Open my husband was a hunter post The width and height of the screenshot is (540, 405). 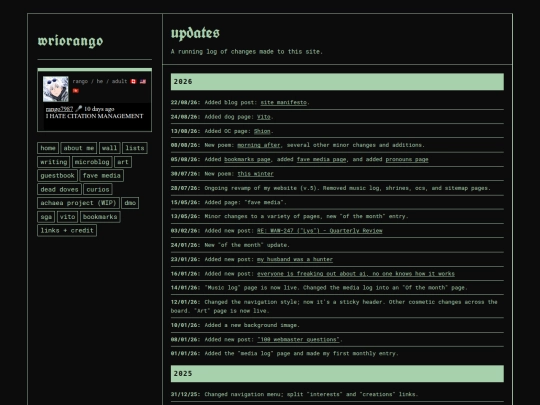[295, 259]
